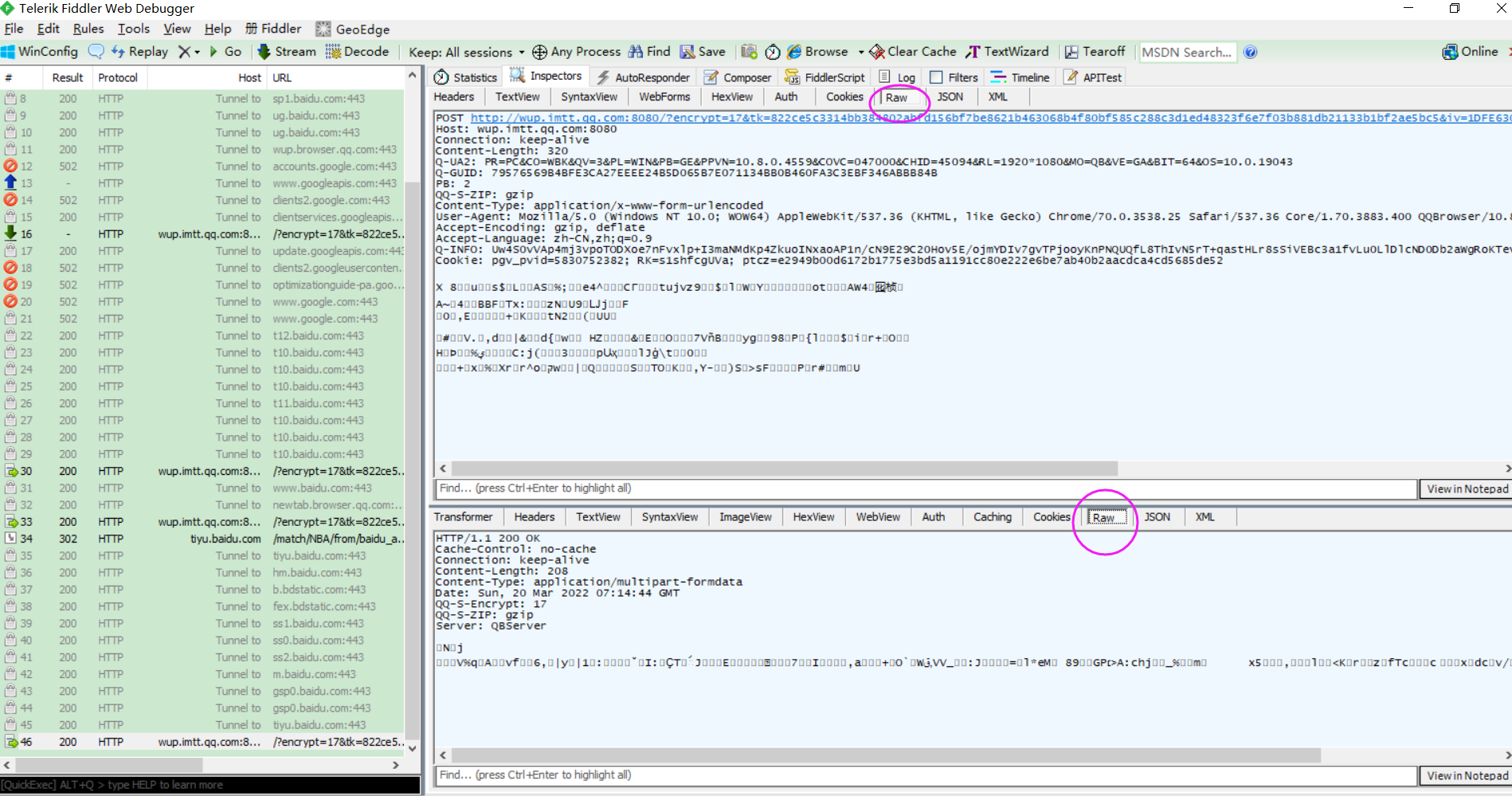Viewport: 1512px width, 796px height.
Task: Select session 12 accounts.google.com row
Action: 203,167
